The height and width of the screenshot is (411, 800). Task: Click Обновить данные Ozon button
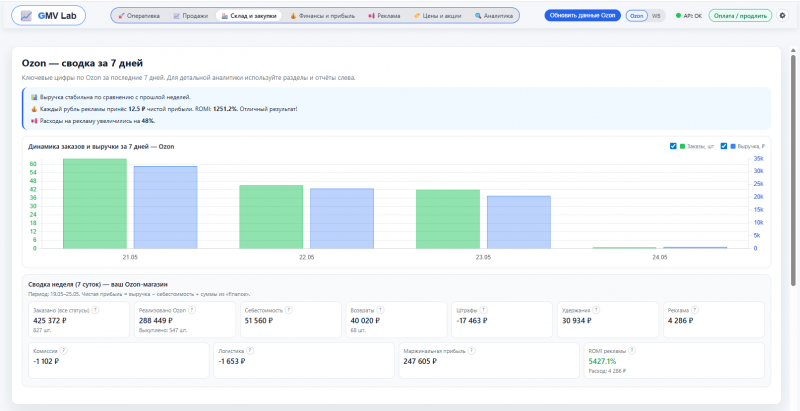[582, 16]
